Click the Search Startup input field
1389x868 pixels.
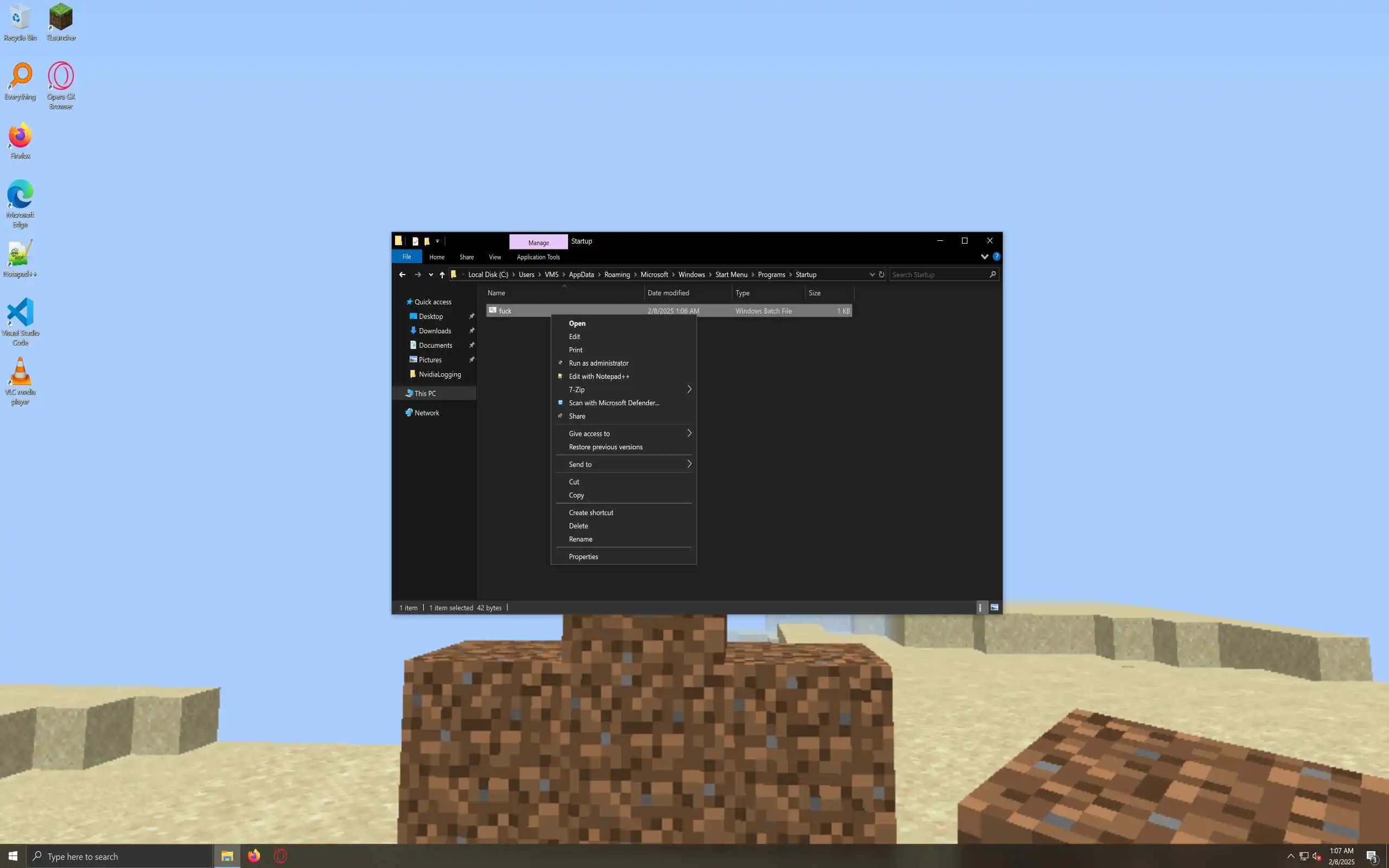point(938,275)
